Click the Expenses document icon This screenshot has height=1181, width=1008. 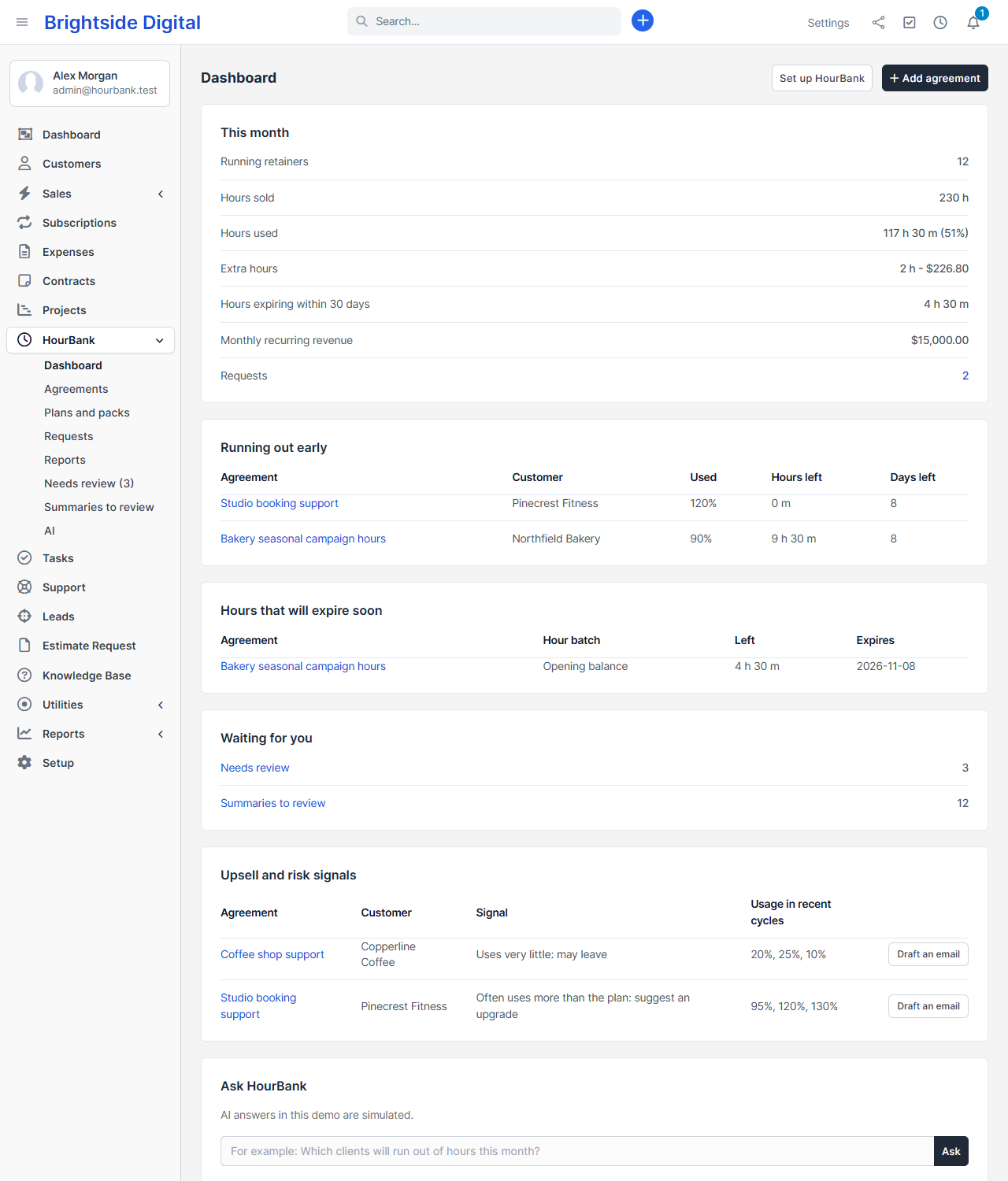click(25, 252)
